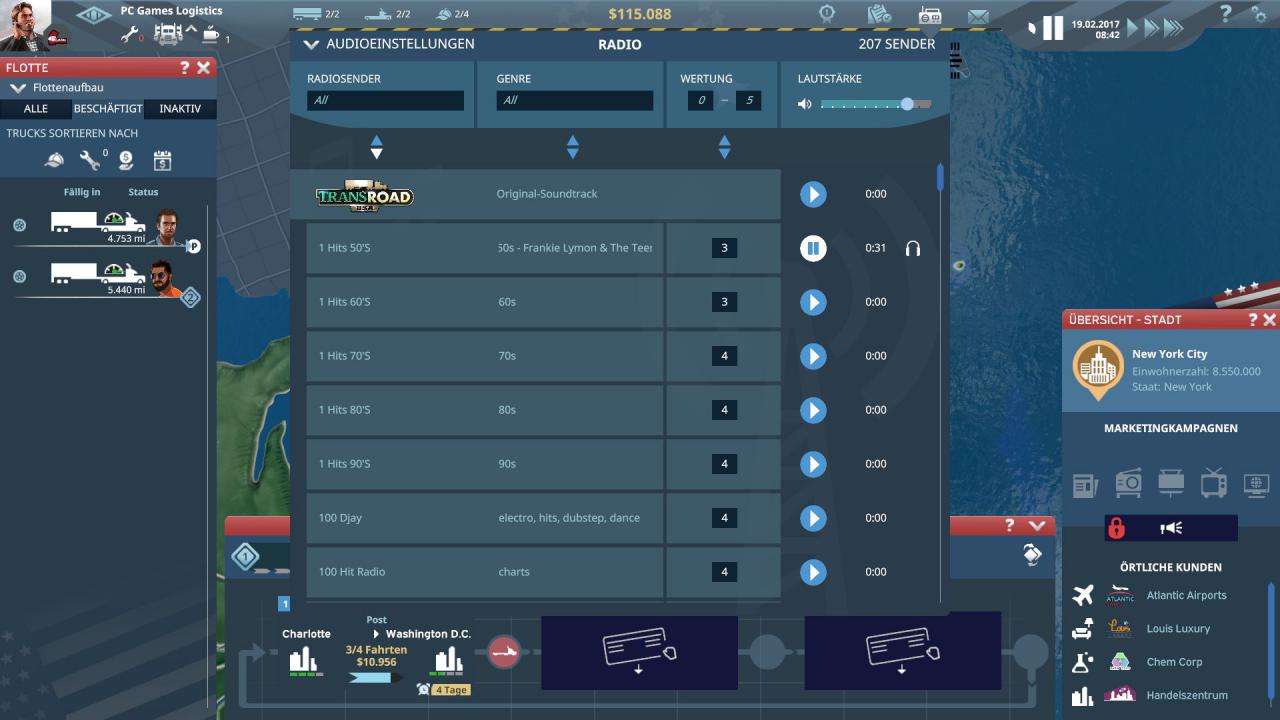Open the task clipboard icon in top bar
Viewport: 1280px width, 720px height.
coord(879,14)
